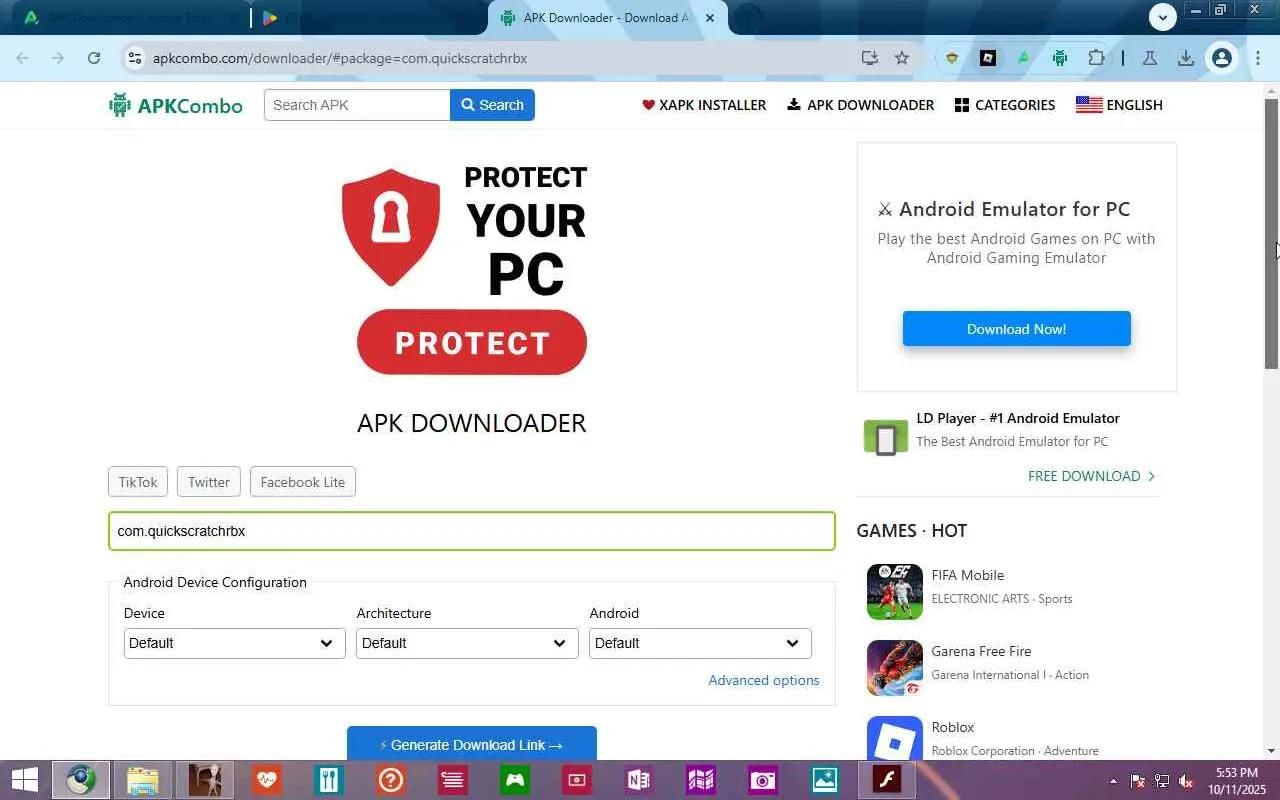Open the Health heart app in taskbar
The width and height of the screenshot is (1280, 800).
(266, 780)
